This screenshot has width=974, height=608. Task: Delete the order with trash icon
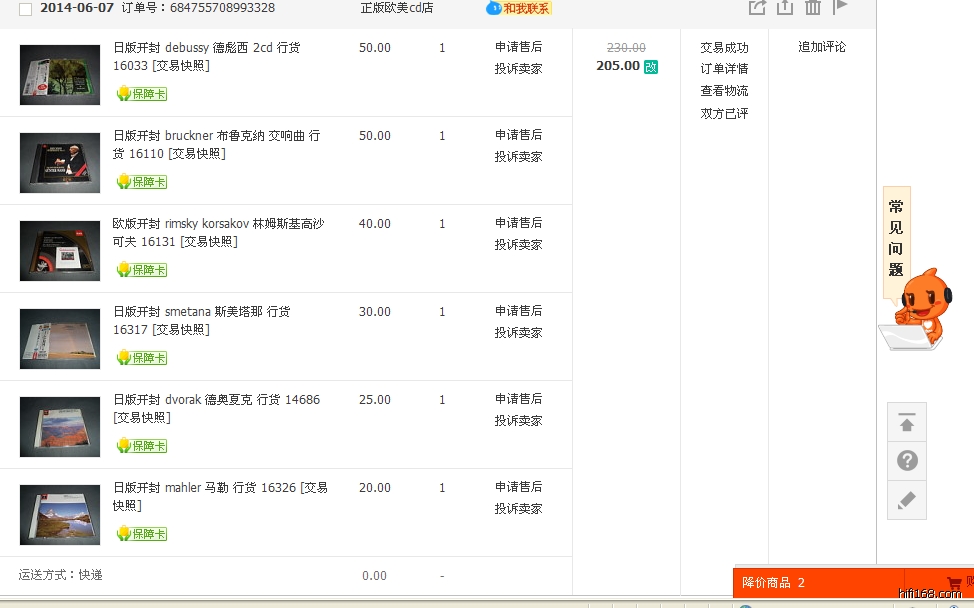813,7
